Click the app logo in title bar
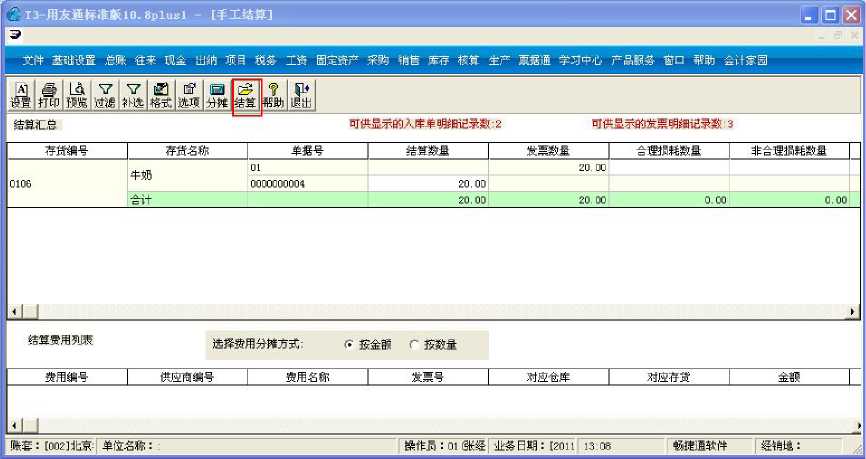This screenshot has height=459, width=866. pos(13,15)
